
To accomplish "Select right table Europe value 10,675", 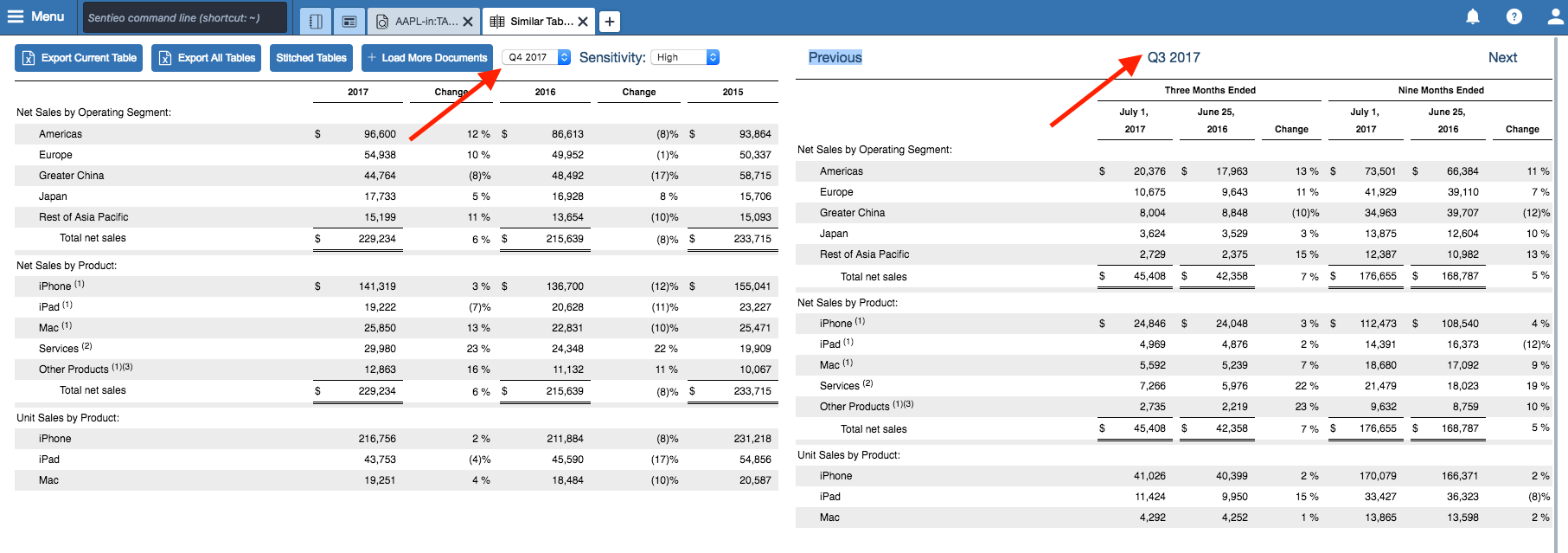I will pos(1149,192).
